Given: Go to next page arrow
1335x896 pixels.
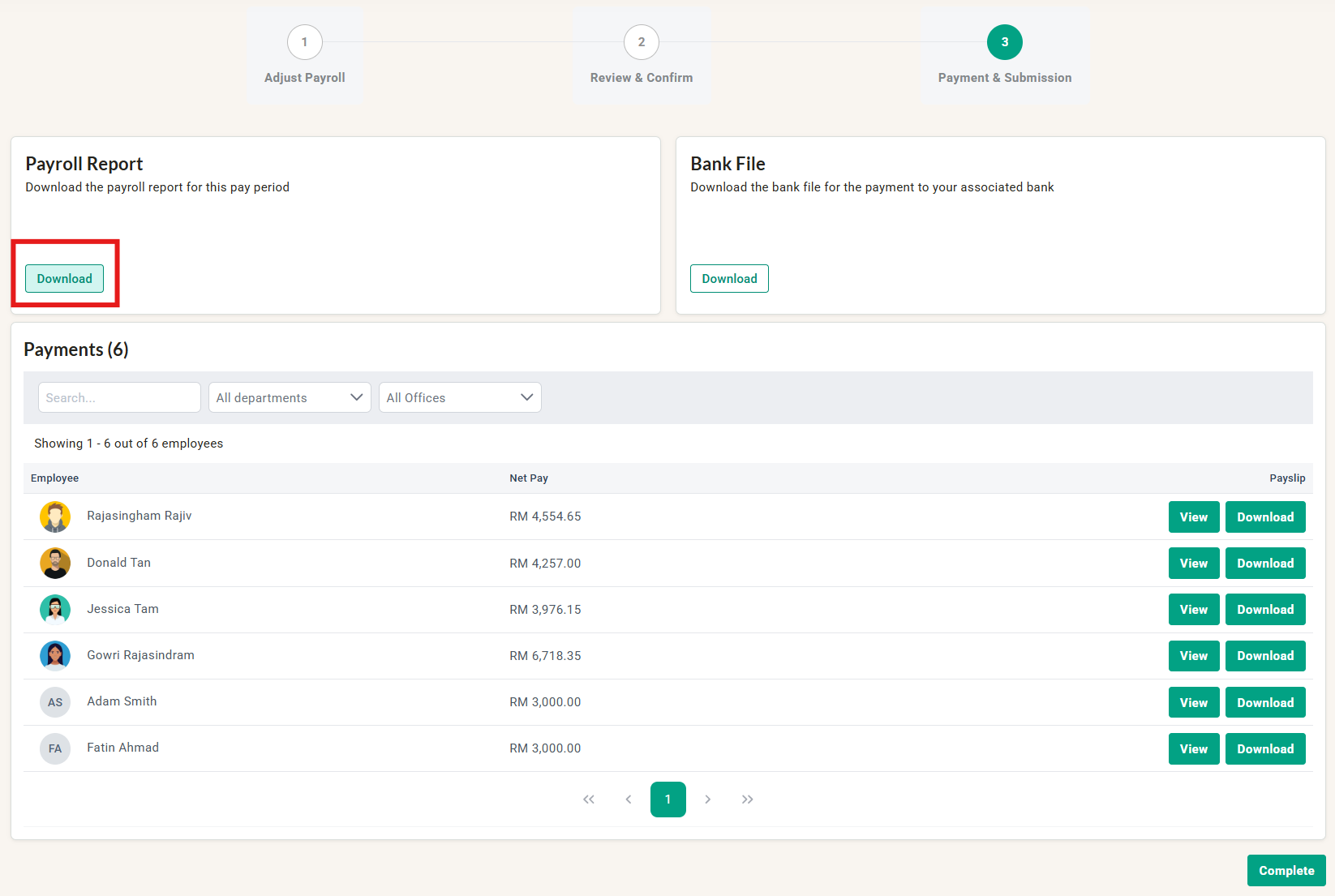Looking at the screenshot, I should (708, 800).
